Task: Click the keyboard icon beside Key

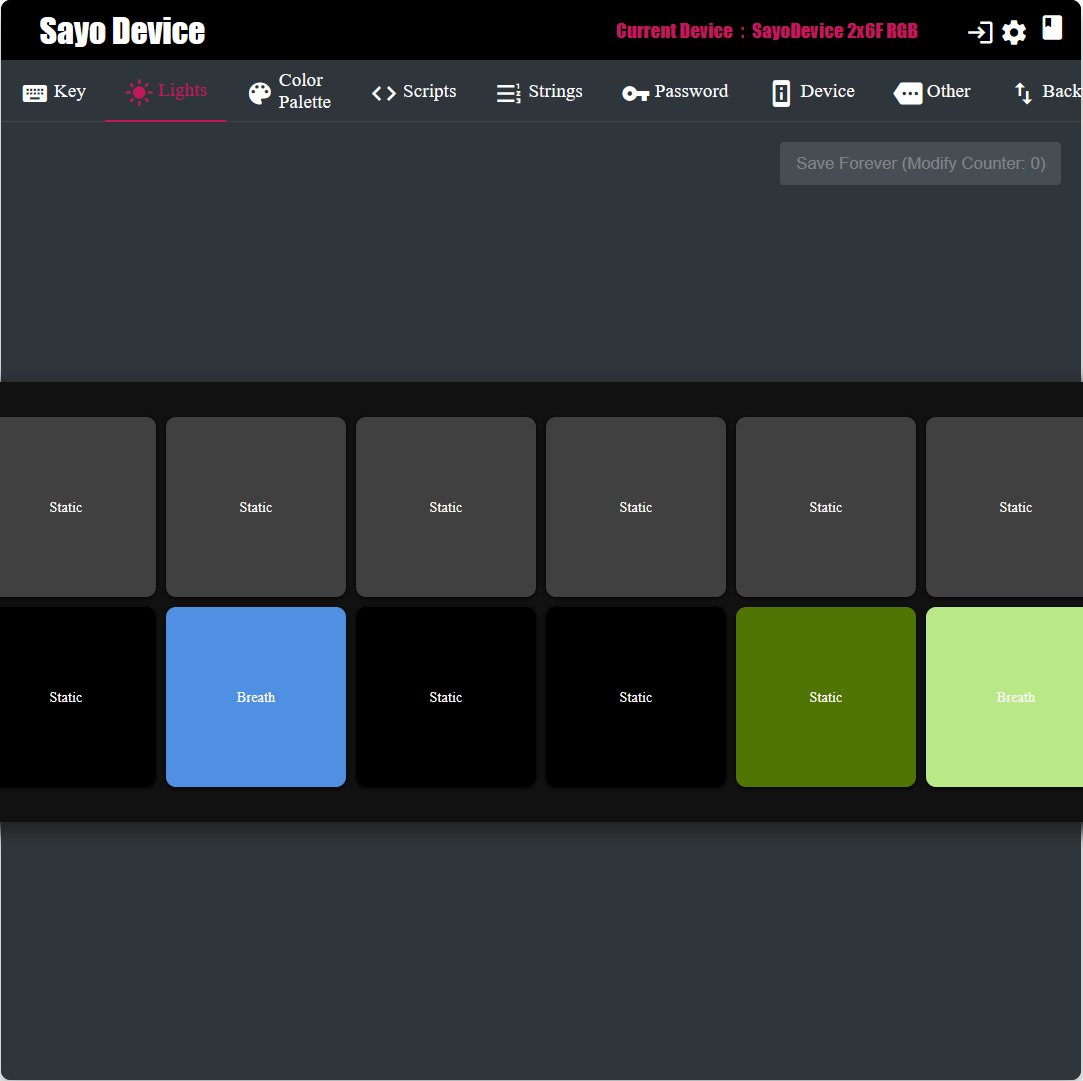Action: click(x=35, y=93)
